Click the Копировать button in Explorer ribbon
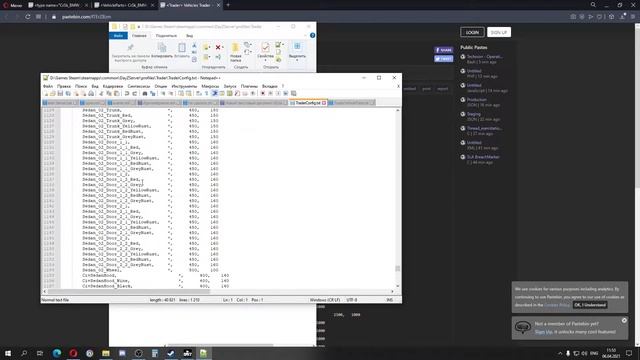Screen dimensions: 640x360 pyautogui.click(x=162, y=51)
